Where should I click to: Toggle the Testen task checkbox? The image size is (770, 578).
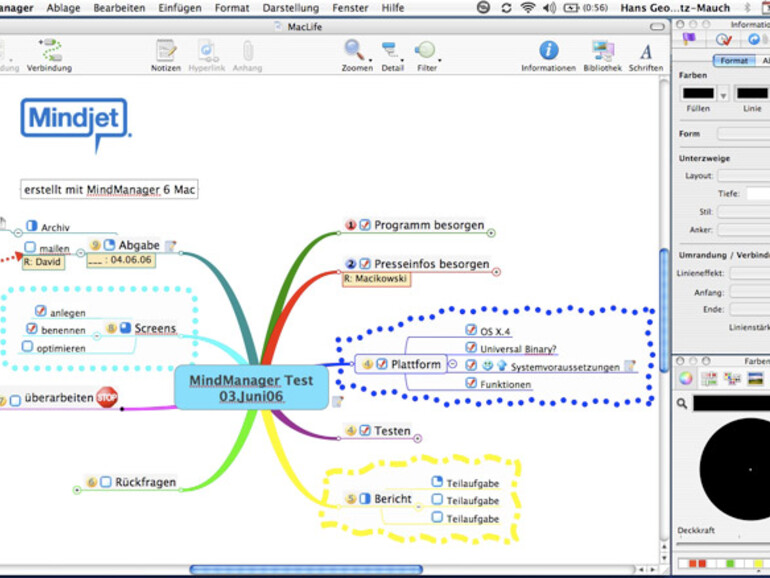(x=365, y=430)
